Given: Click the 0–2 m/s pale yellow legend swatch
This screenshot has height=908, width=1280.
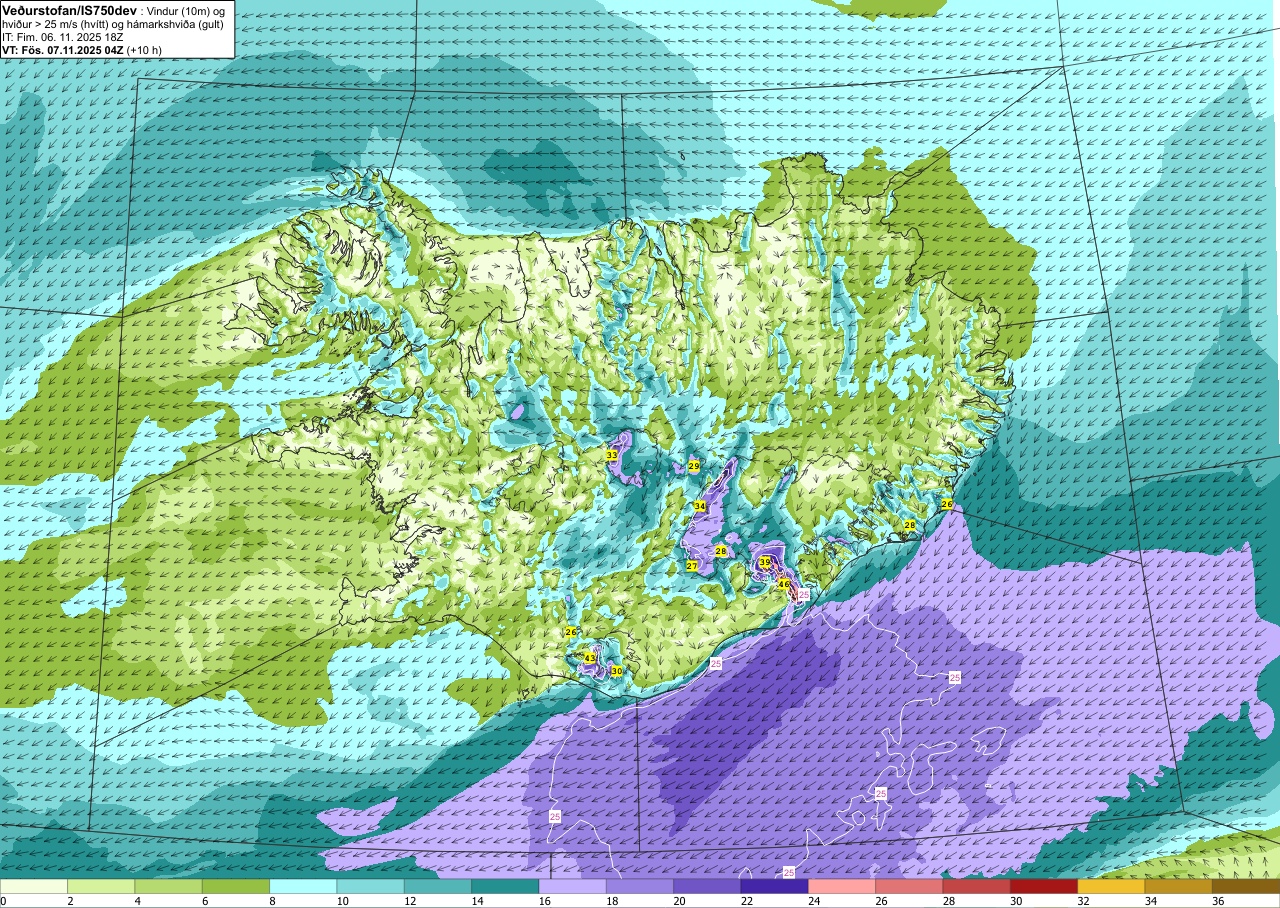Looking at the screenshot, I should pyautogui.click(x=34, y=886).
